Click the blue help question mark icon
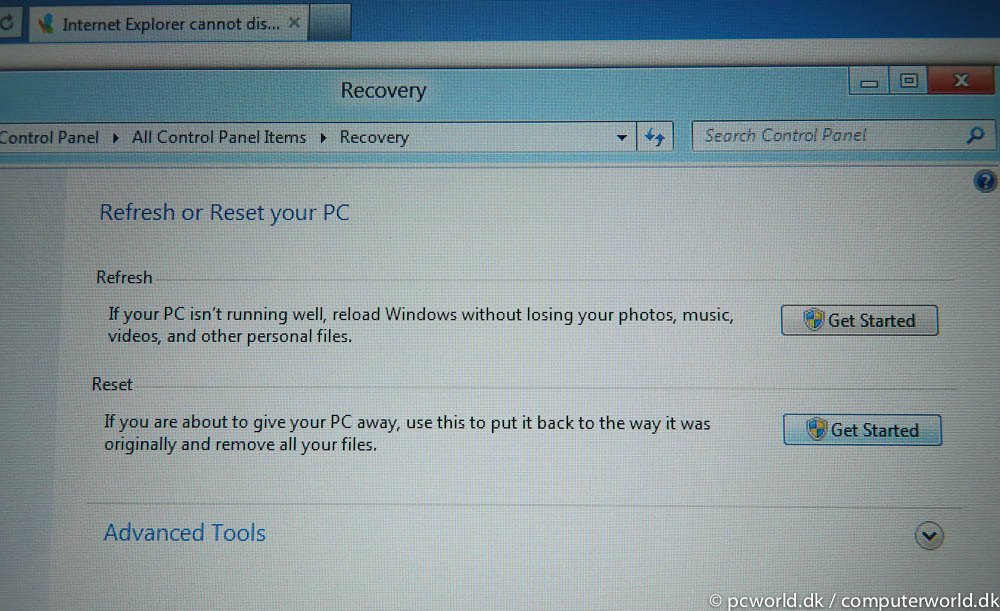 [x=985, y=181]
